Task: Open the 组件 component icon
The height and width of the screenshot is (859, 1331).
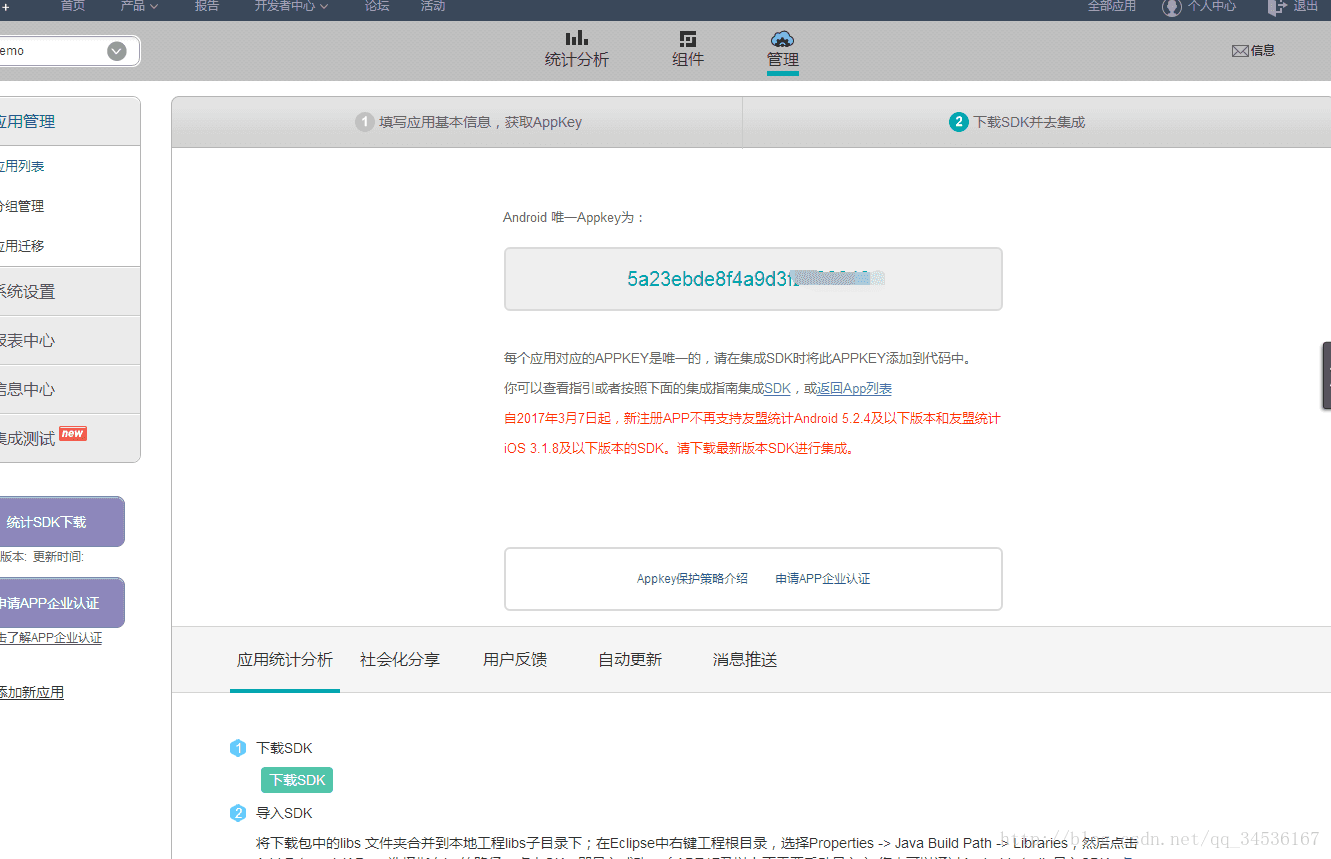Action: tap(688, 39)
